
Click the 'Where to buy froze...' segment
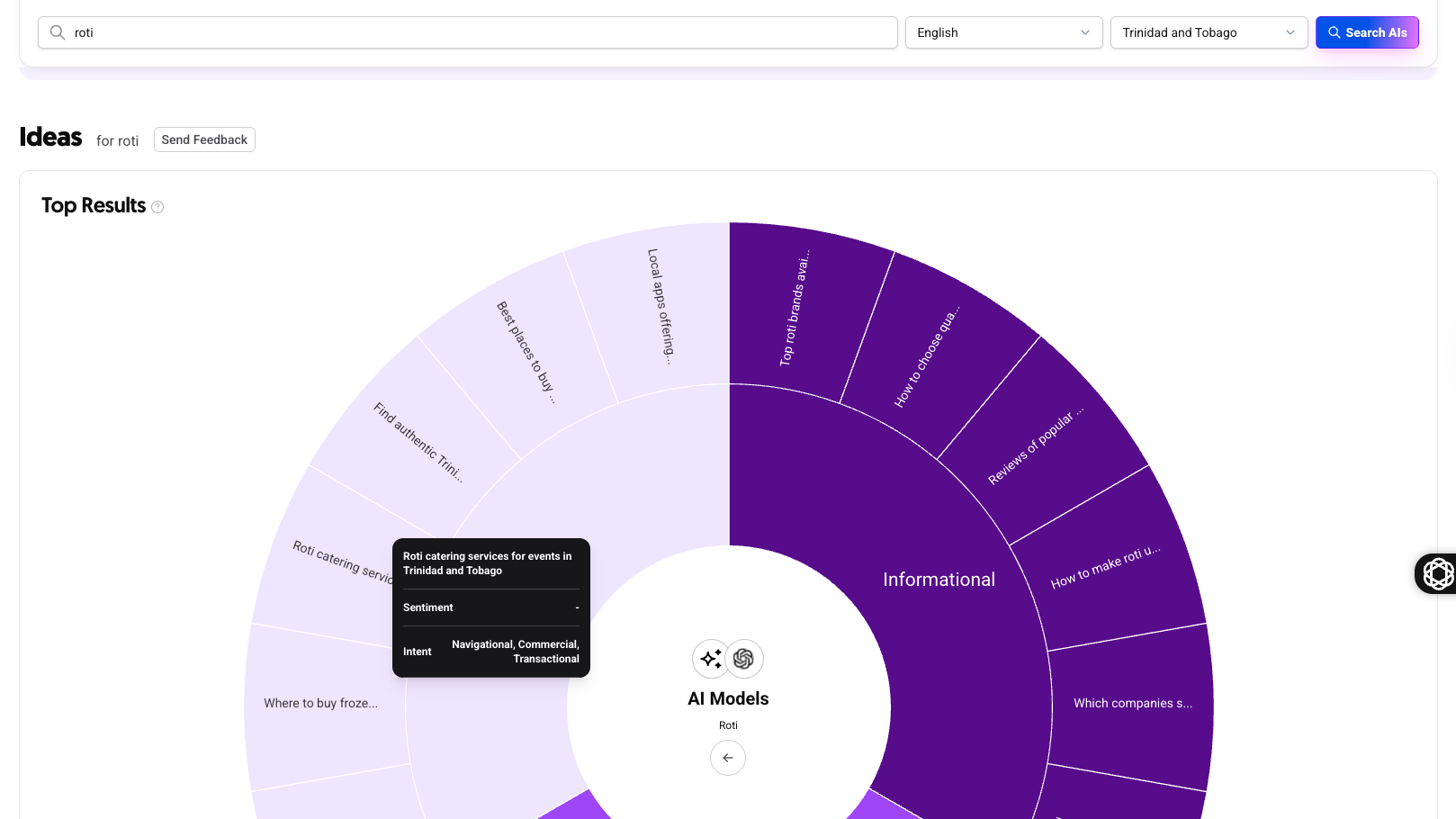(x=320, y=703)
